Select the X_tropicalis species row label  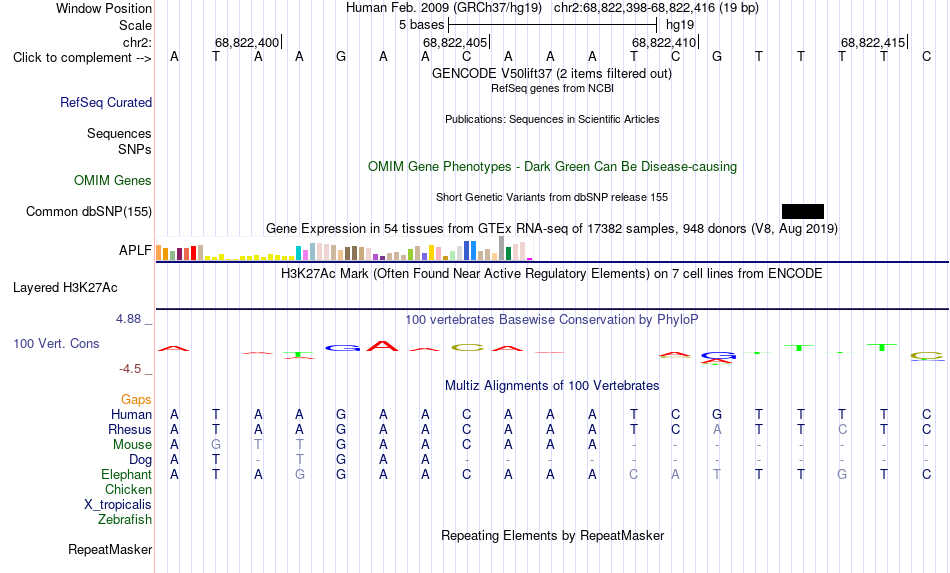pyautogui.click(x=118, y=505)
